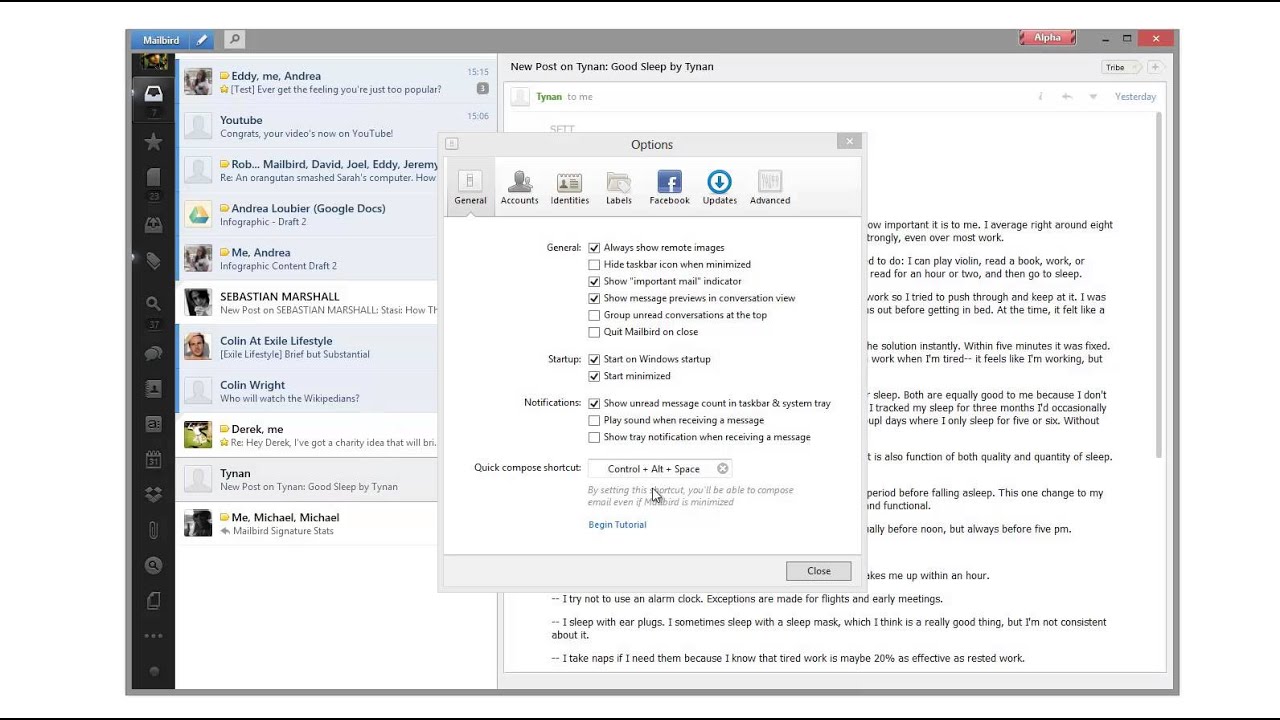Toggle Show message previews in conversation view

pyautogui.click(x=594, y=299)
